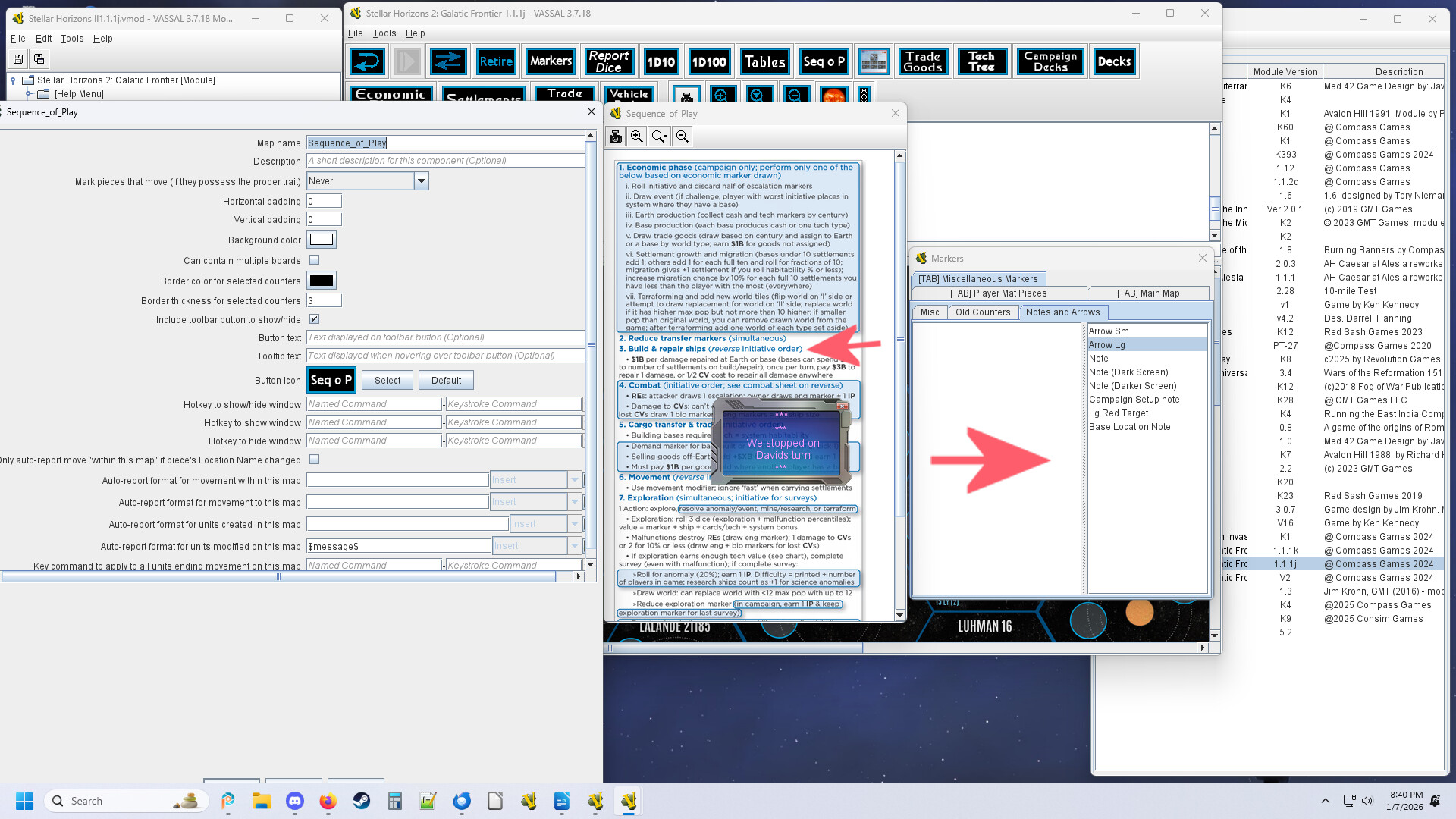Click camera snapshot icon in Sequence_of_Play window
1456x819 pixels.
pyautogui.click(x=616, y=136)
